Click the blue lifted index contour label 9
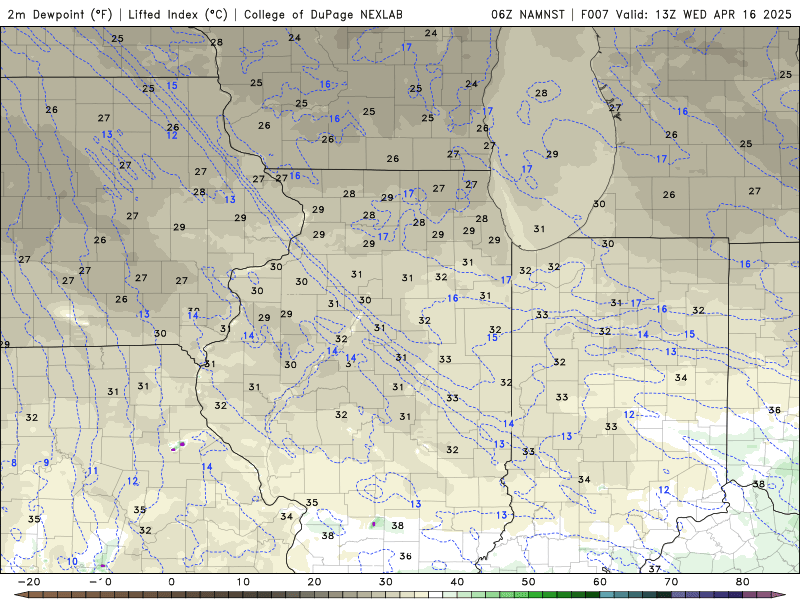 tap(46, 463)
